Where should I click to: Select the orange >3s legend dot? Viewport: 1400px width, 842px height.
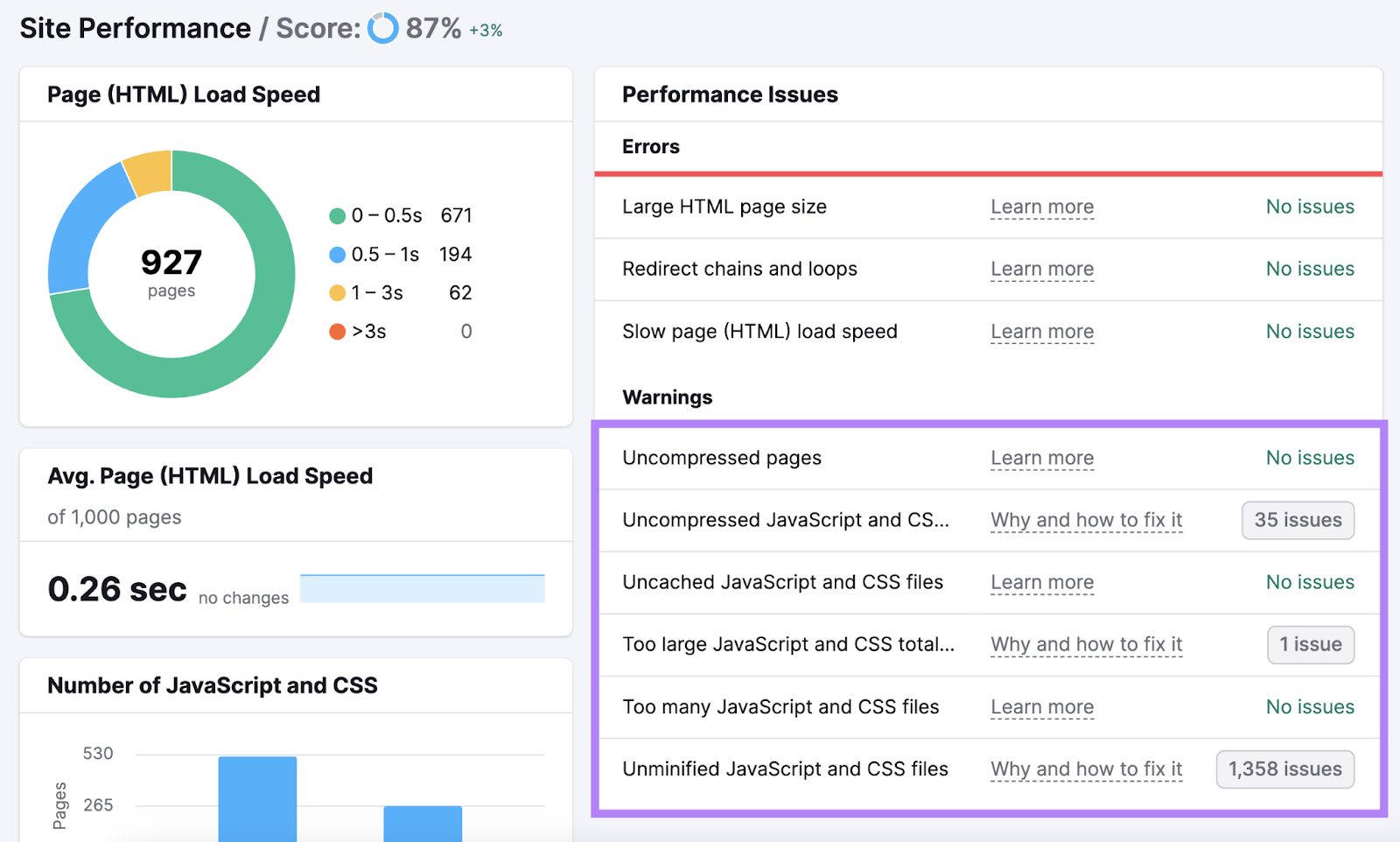[x=337, y=331]
